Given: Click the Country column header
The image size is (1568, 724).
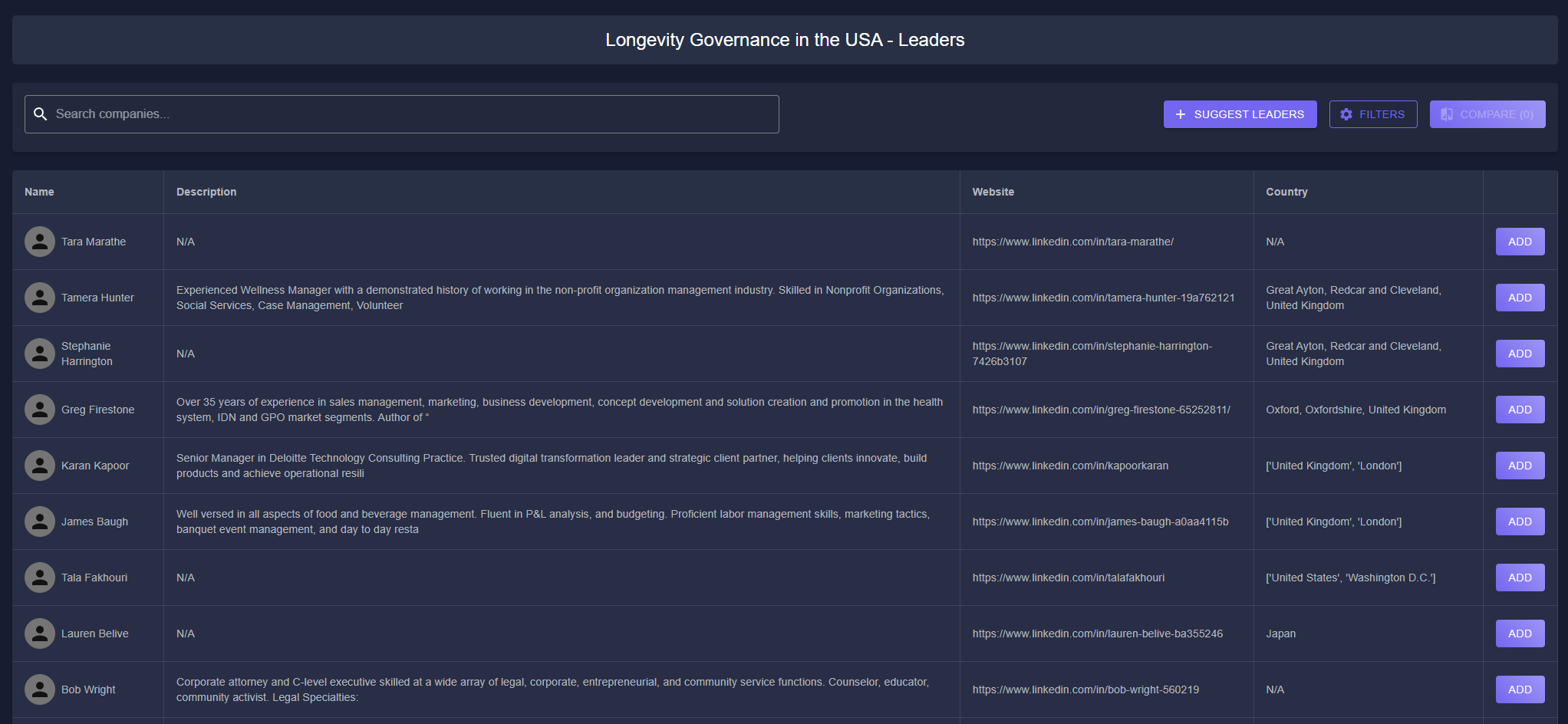Looking at the screenshot, I should click(1286, 192).
